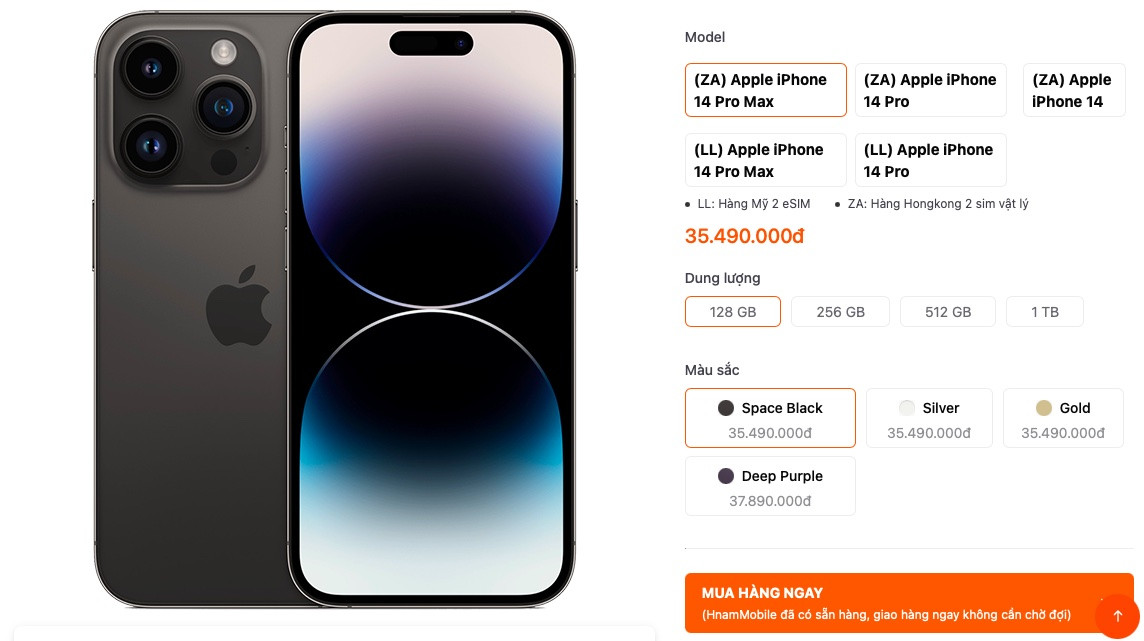
Task: Choose 256 GB storage capacity
Action: tap(840, 311)
